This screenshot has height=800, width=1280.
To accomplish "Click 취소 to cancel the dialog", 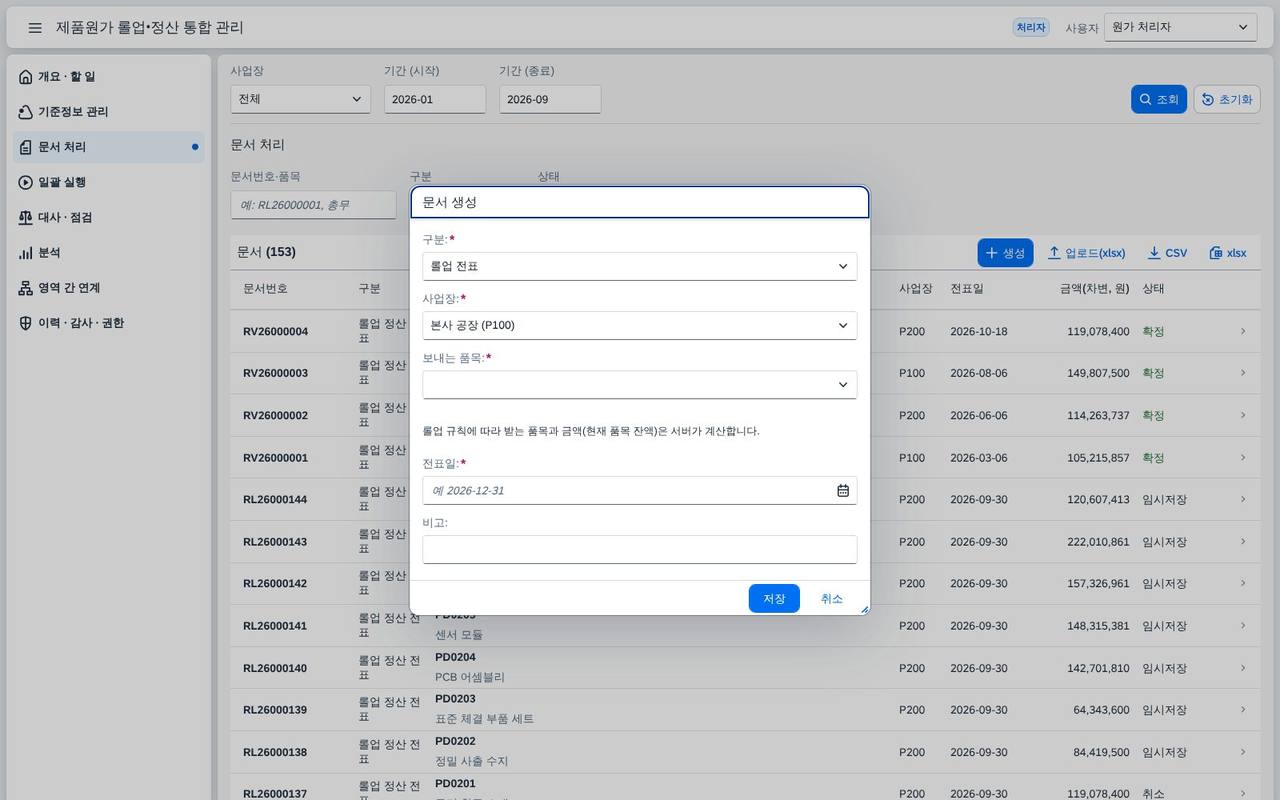I will [x=832, y=598].
